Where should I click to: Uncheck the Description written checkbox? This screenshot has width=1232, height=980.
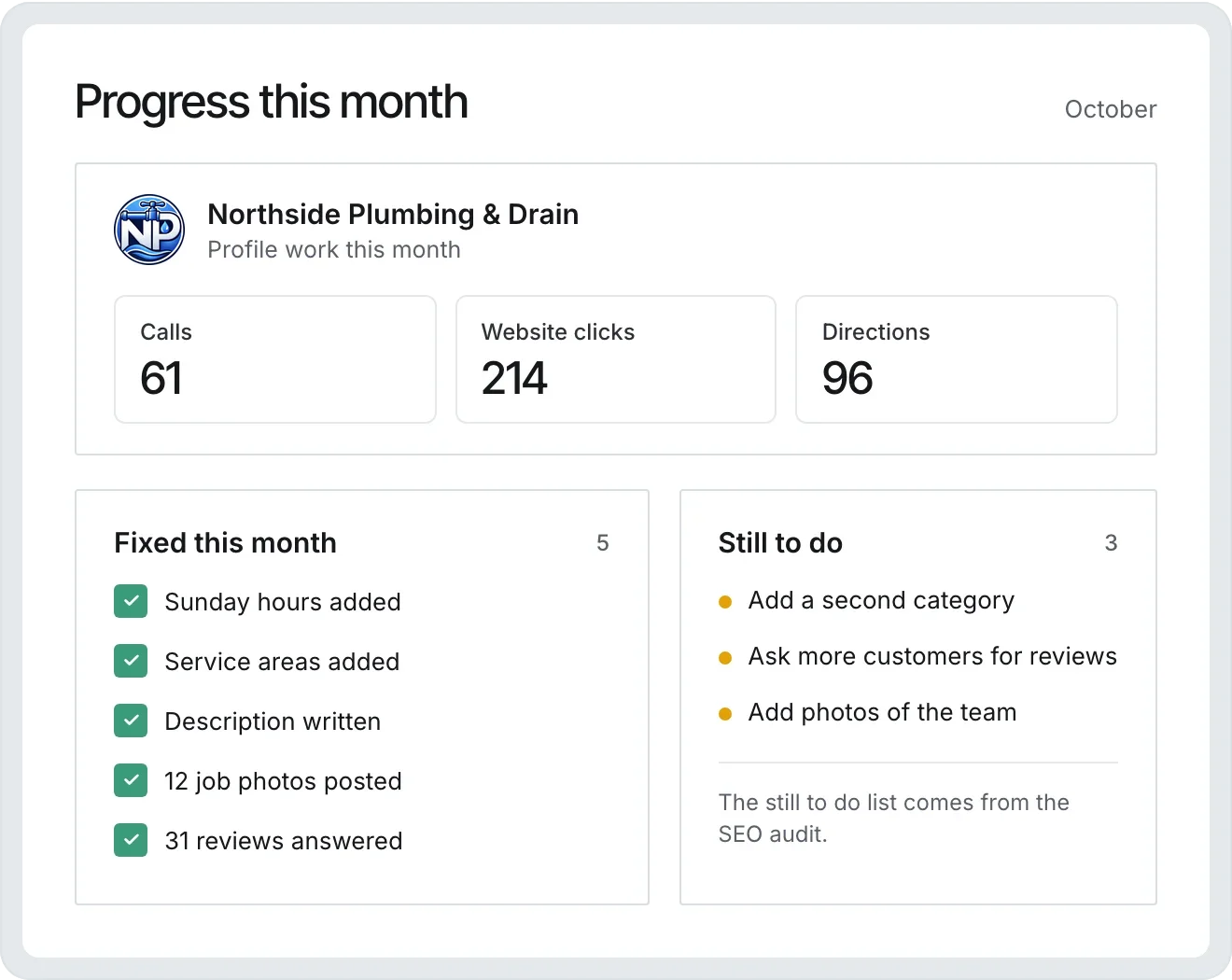coord(131,721)
